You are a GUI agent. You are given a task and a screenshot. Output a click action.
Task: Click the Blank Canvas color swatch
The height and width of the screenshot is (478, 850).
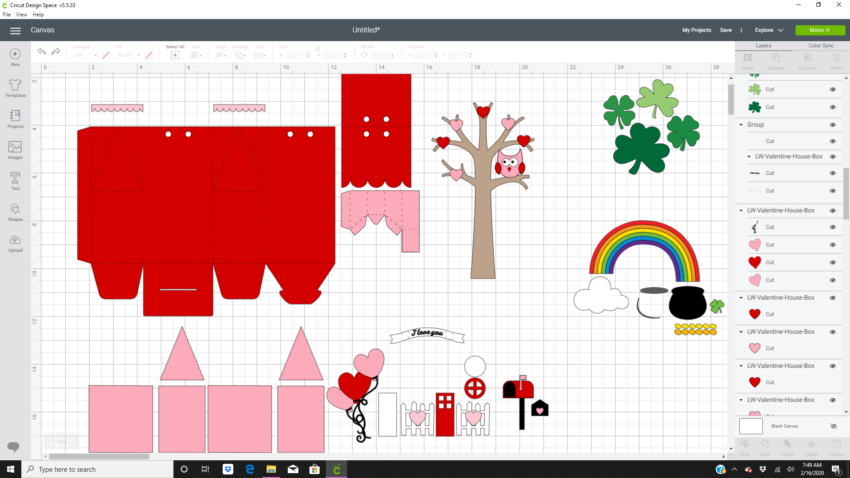751,426
